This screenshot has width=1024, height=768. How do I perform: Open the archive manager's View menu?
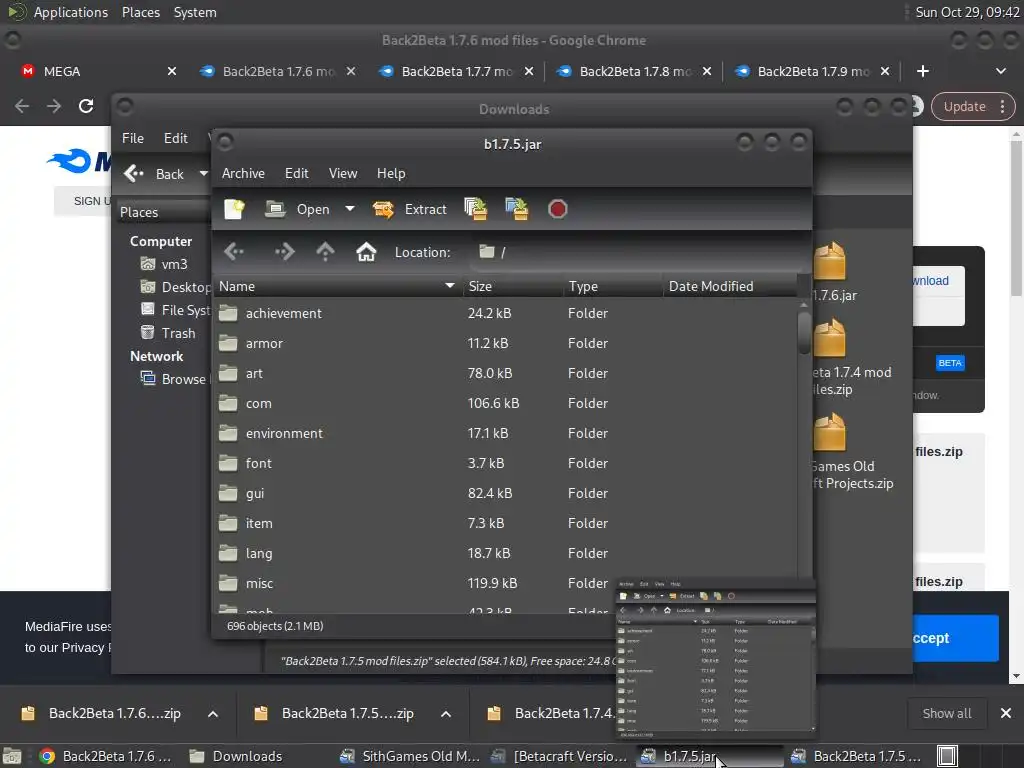(x=343, y=173)
